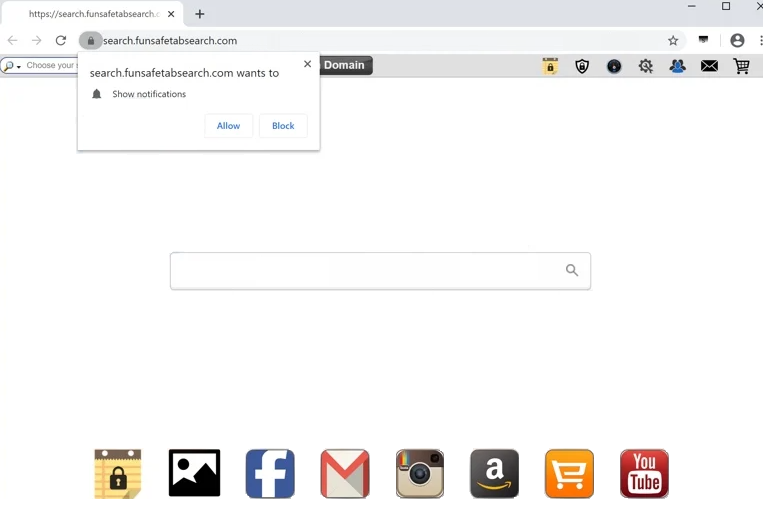Open the orange shopping cart tile

pos(569,474)
